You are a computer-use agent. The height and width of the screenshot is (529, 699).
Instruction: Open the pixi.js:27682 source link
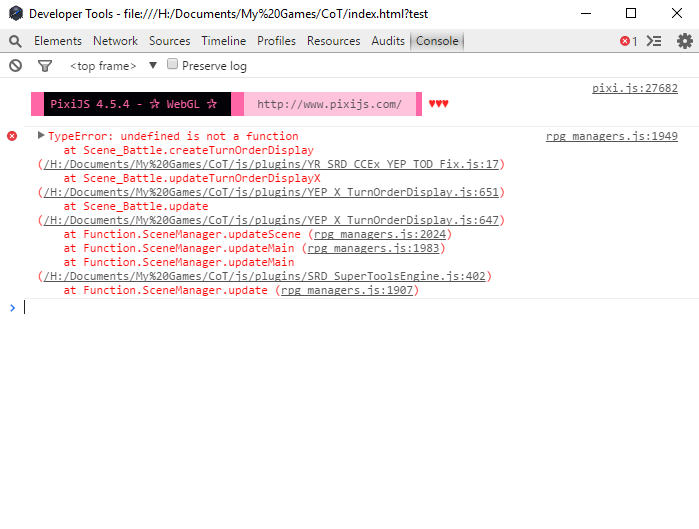(x=635, y=88)
